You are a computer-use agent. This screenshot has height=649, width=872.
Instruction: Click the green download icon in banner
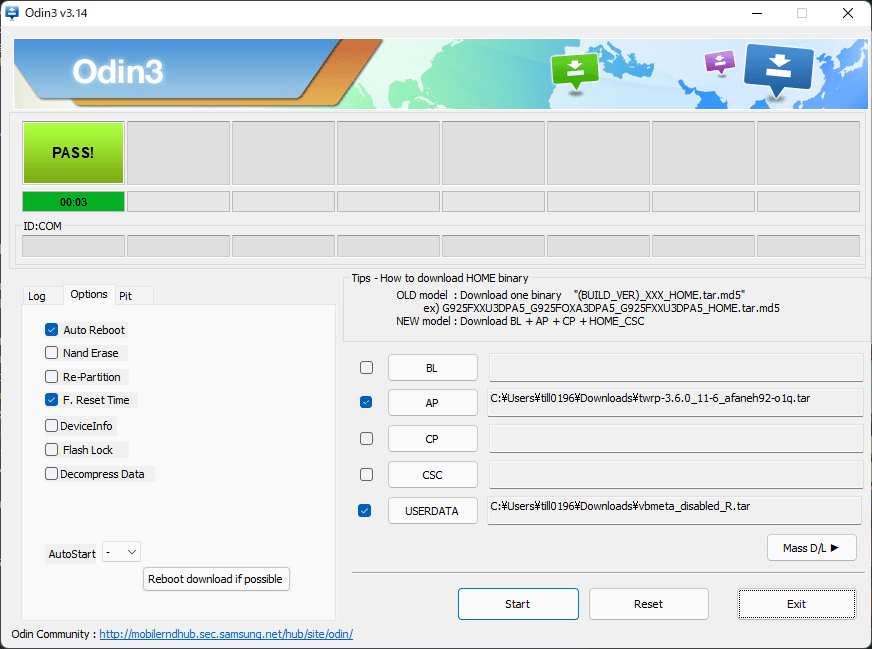(x=574, y=69)
